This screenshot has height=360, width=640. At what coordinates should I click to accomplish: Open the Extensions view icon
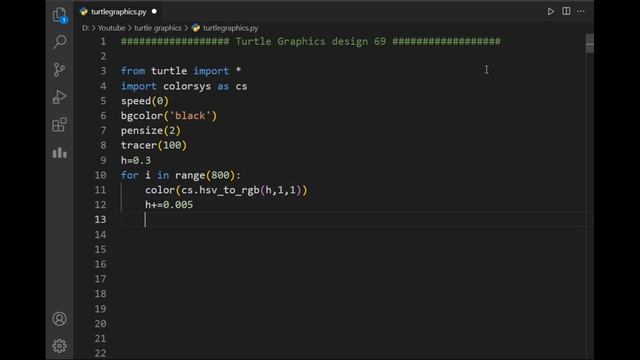60,124
